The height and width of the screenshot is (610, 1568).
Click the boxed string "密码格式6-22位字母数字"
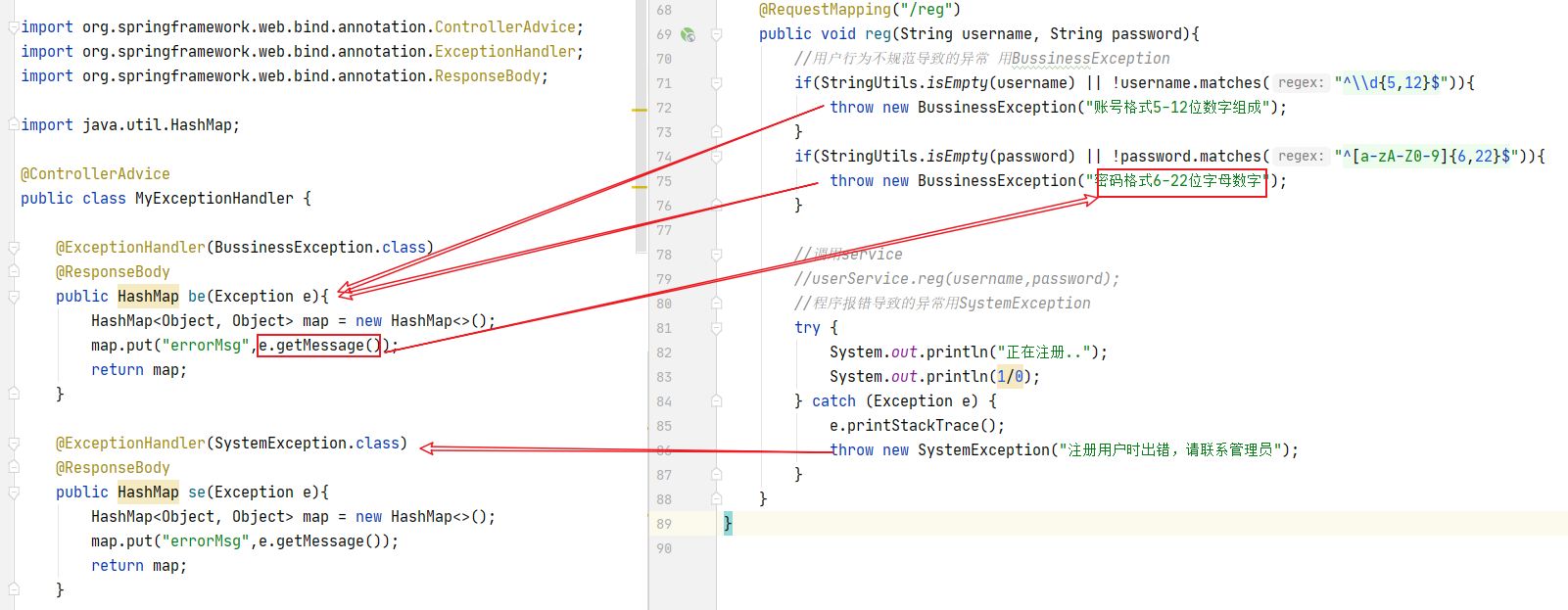click(1181, 182)
